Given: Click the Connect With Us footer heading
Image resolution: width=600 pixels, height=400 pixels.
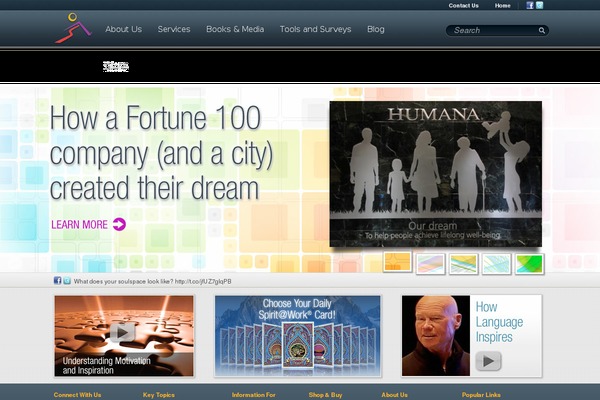Looking at the screenshot, I should pos(77,395).
